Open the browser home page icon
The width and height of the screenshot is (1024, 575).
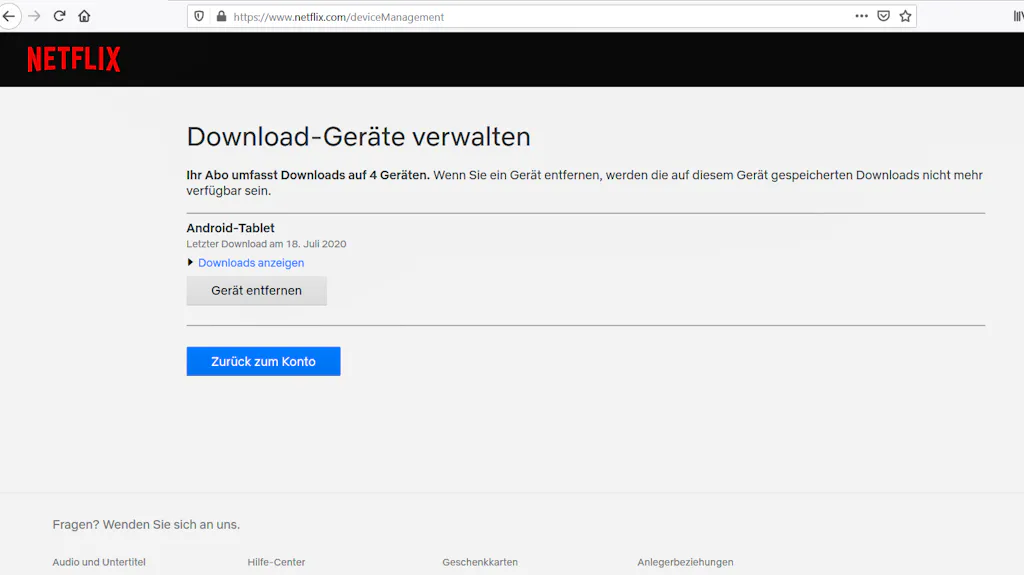click(84, 16)
